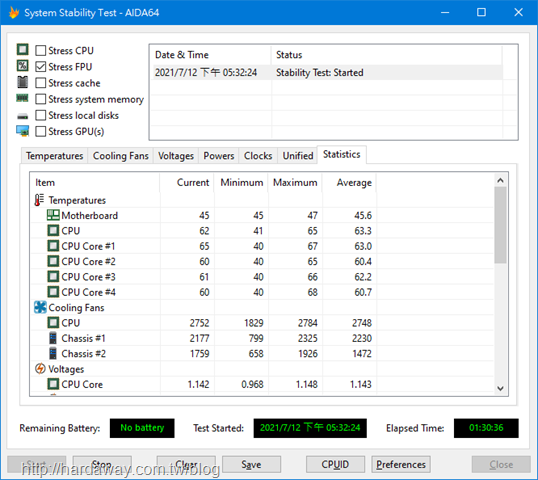
Task: Select the Statistics tab
Action: [341, 155]
